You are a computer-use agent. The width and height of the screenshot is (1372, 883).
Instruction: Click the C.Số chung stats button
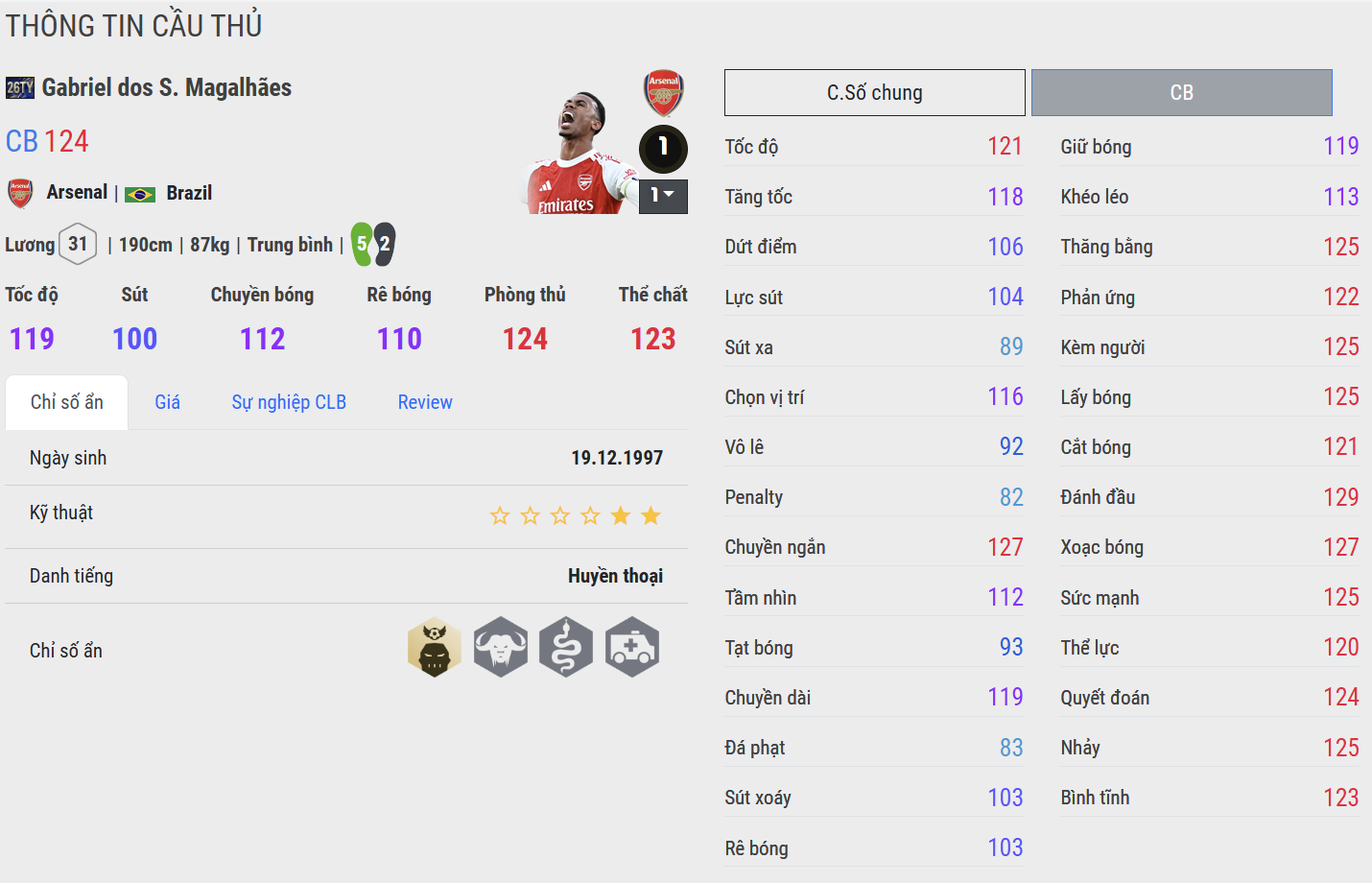coord(875,93)
